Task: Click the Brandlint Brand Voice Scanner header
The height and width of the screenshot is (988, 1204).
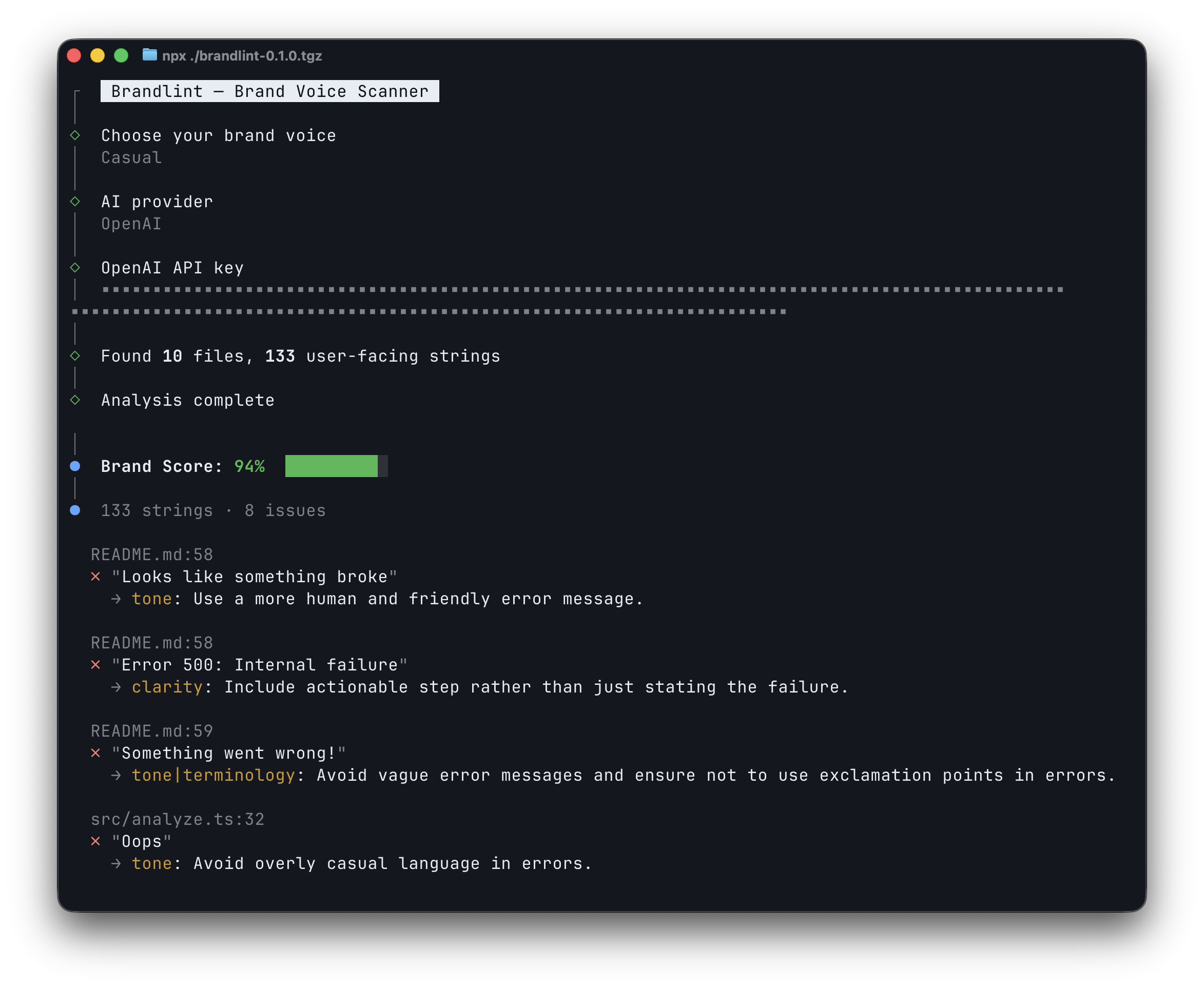Action: pos(269,91)
